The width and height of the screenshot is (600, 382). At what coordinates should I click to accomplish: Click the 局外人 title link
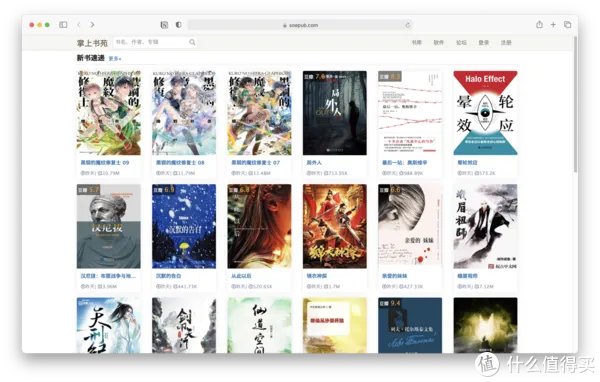314,163
